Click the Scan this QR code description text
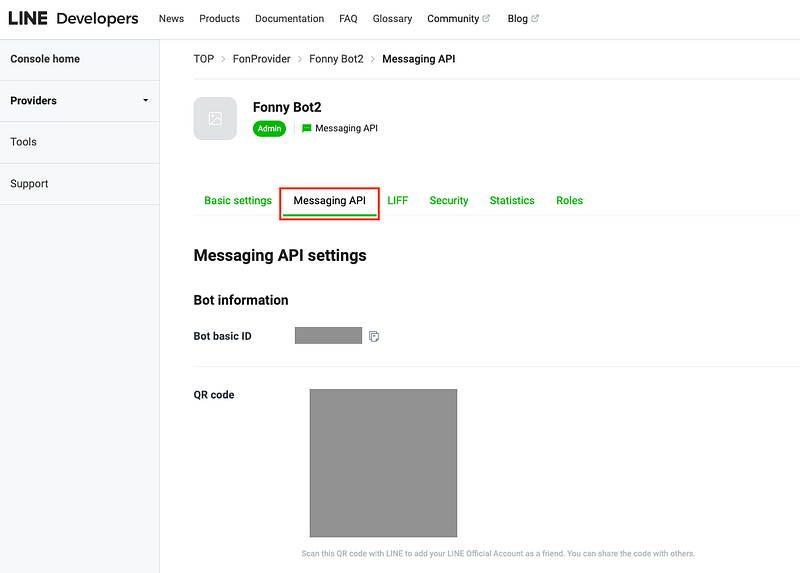This screenshot has height=573, width=800. [x=498, y=554]
